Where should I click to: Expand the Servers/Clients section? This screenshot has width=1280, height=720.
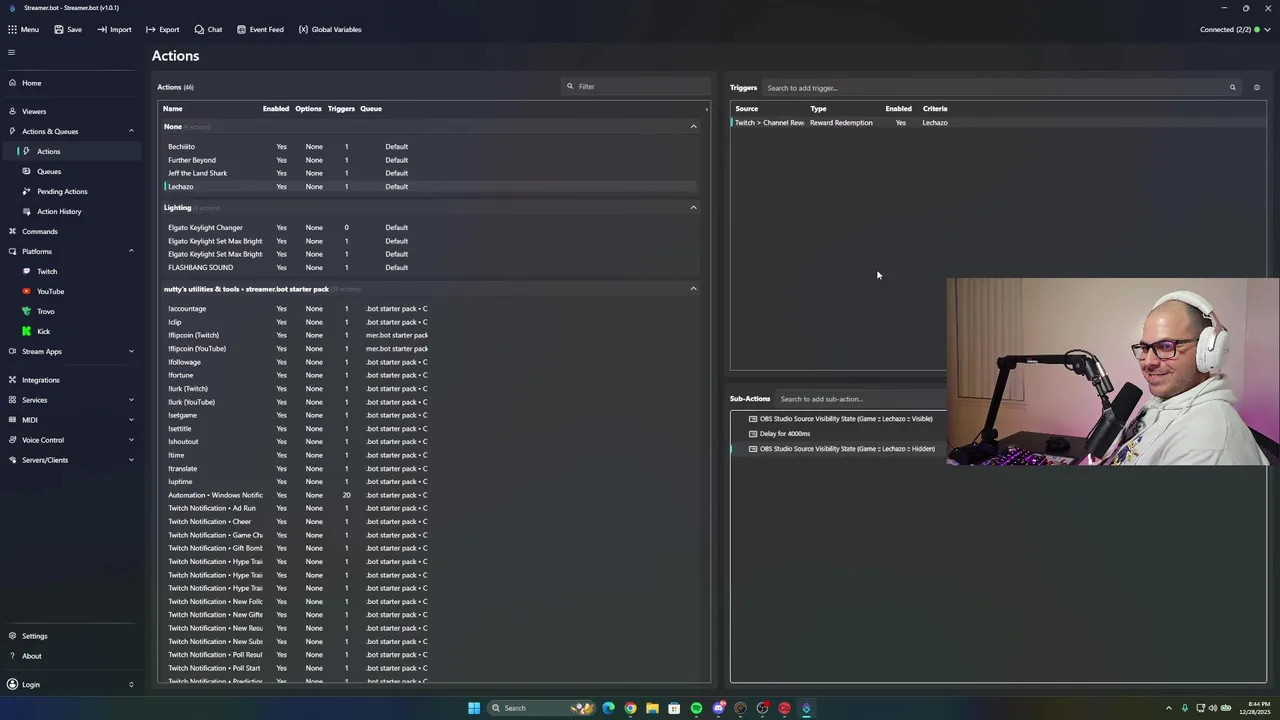(131, 460)
